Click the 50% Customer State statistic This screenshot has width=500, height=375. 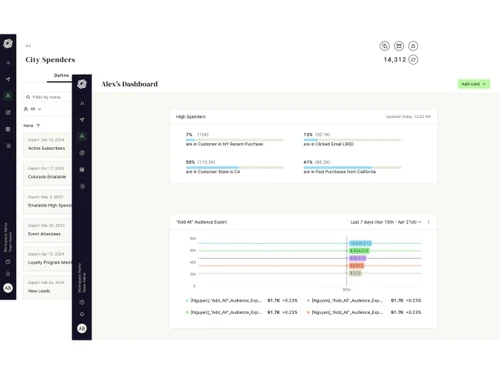[x=201, y=162]
